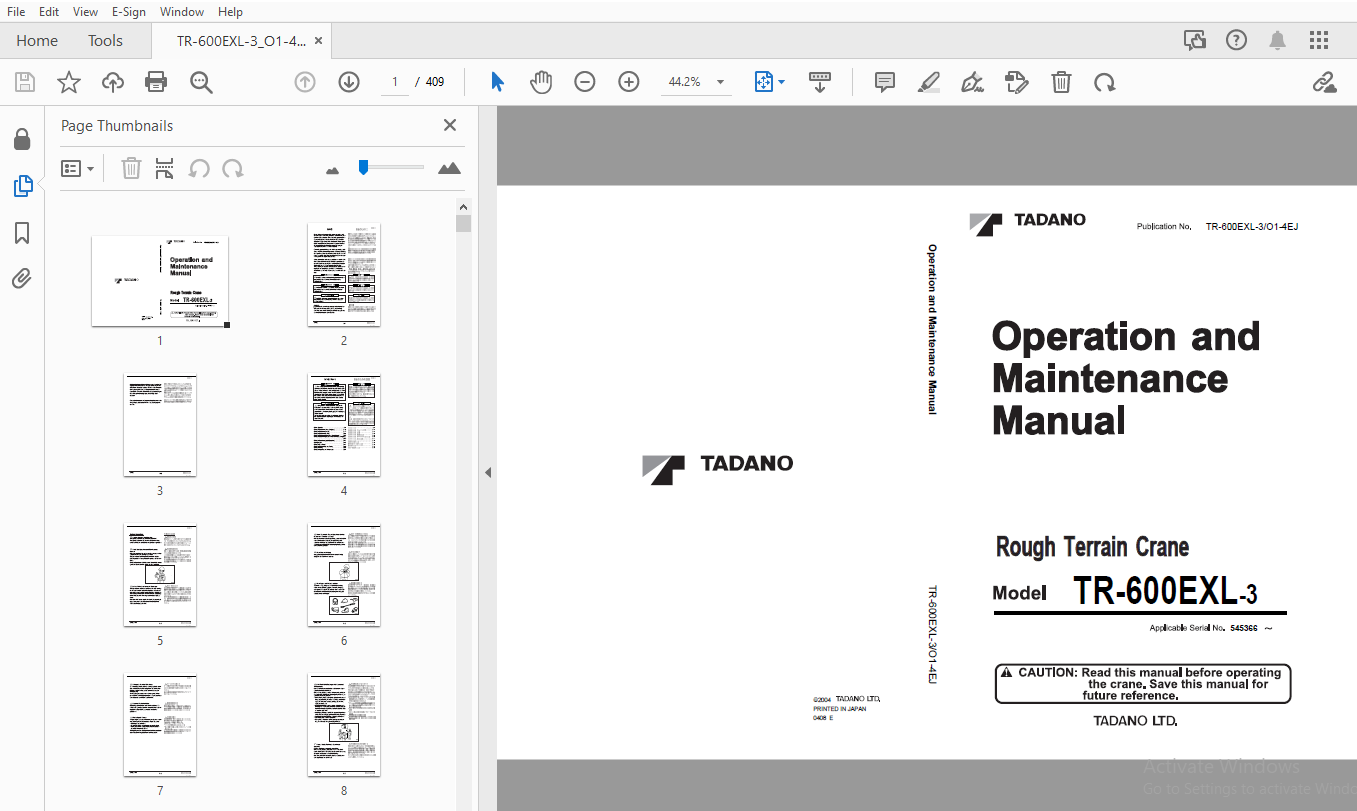This screenshot has height=811, width=1357.
Task: Open the Window menu
Action: tap(182, 11)
